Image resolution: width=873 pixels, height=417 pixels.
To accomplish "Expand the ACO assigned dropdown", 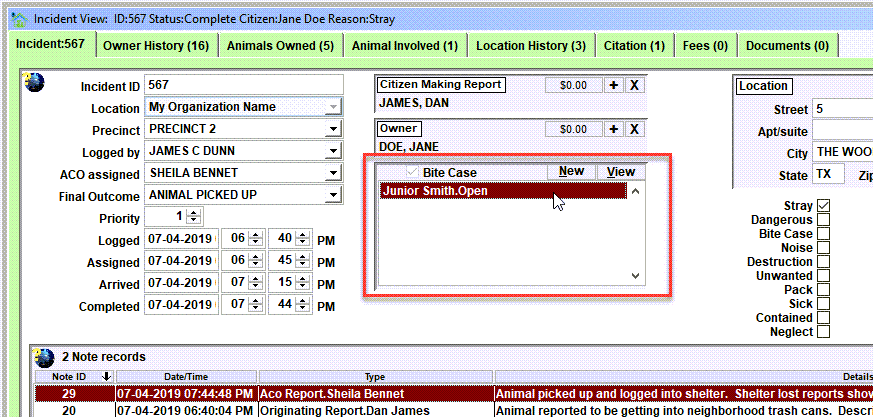I will coord(333,174).
